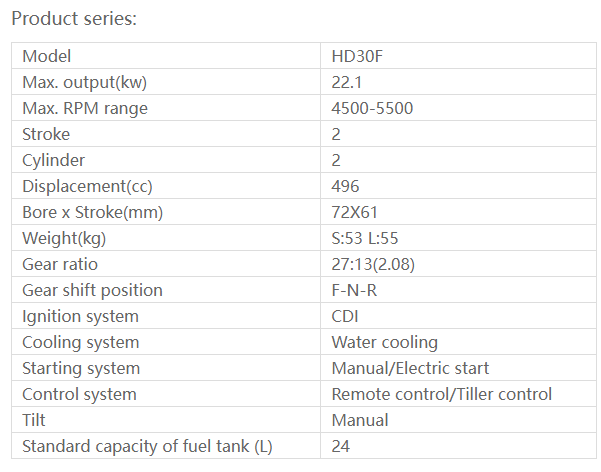Select the 496 displacement value
Viewport: 601px width, 472px height.
tap(345, 186)
